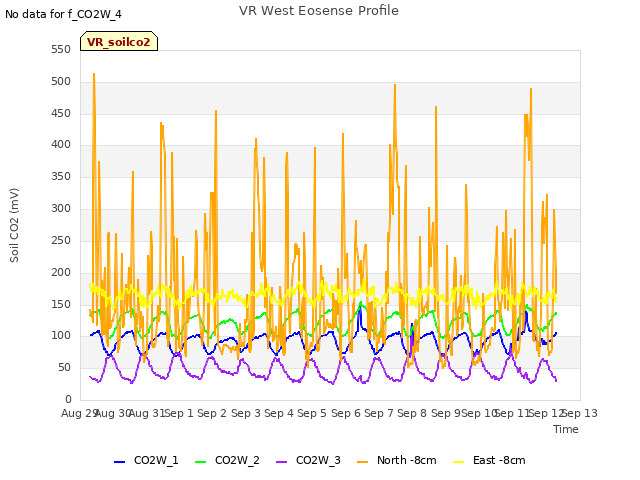This screenshot has height=480, width=640.
Task: Click the East -8cm legend entry
Action: pyautogui.click(x=489, y=460)
